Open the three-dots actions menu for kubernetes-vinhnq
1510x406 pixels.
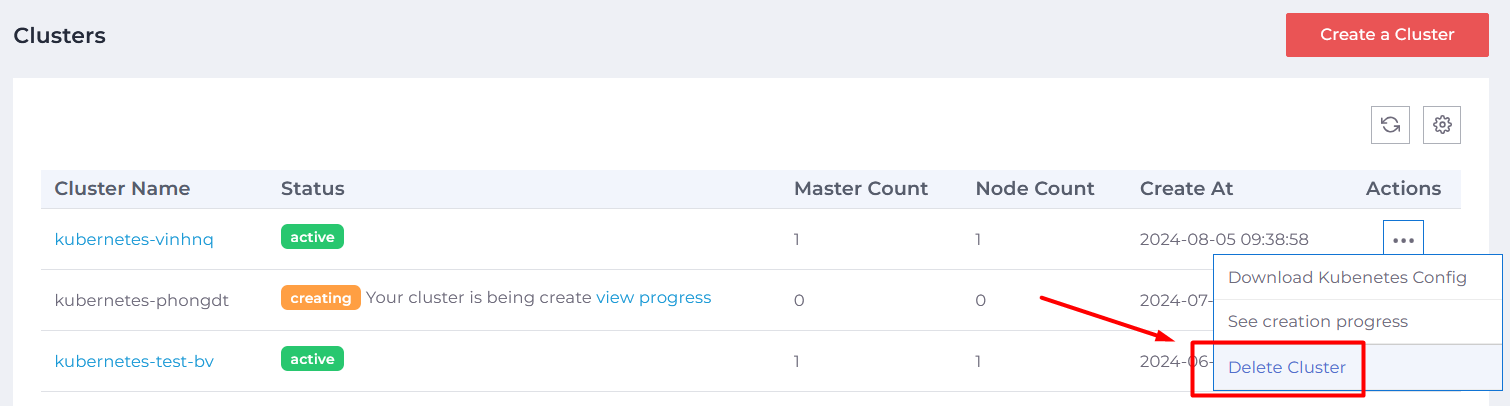click(x=1404, y=240)
